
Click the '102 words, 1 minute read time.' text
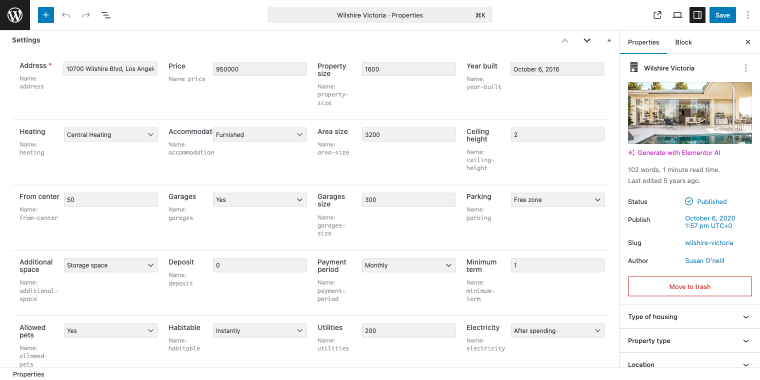674,170
